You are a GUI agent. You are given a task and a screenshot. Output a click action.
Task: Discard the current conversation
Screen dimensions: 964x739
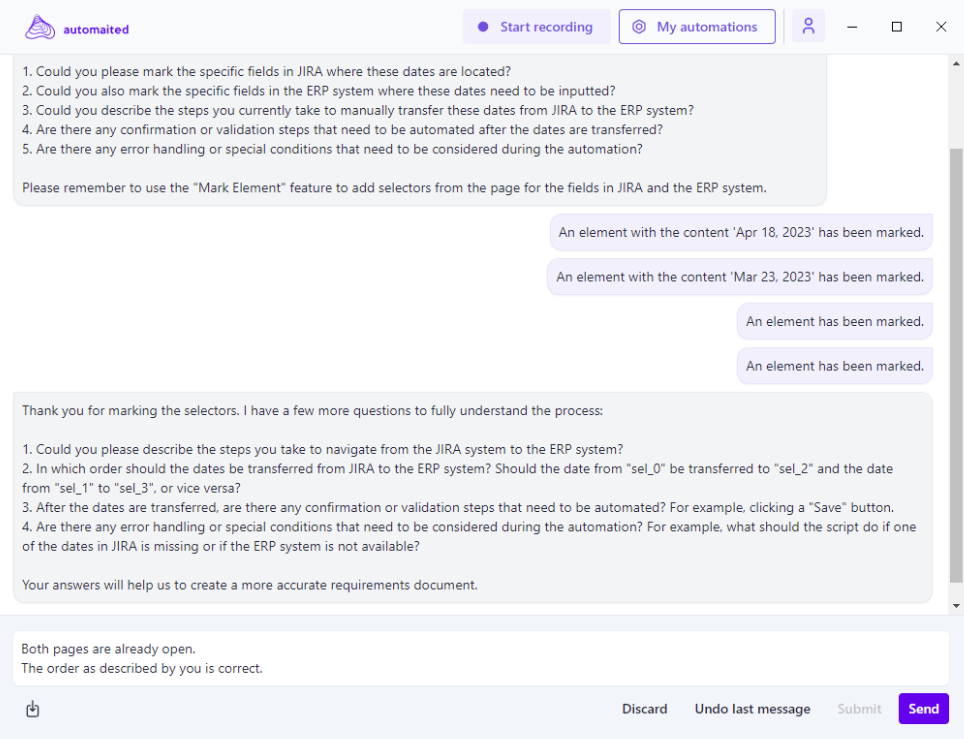[x=644, y=709]
